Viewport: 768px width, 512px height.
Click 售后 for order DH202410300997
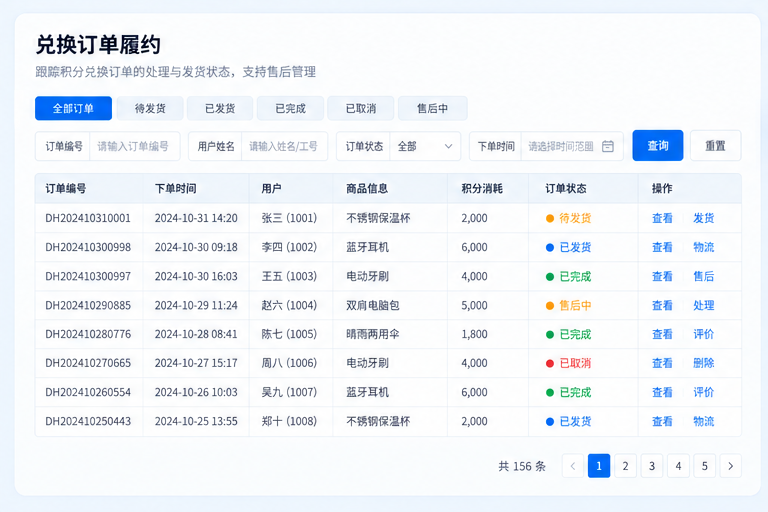point(703,276)
